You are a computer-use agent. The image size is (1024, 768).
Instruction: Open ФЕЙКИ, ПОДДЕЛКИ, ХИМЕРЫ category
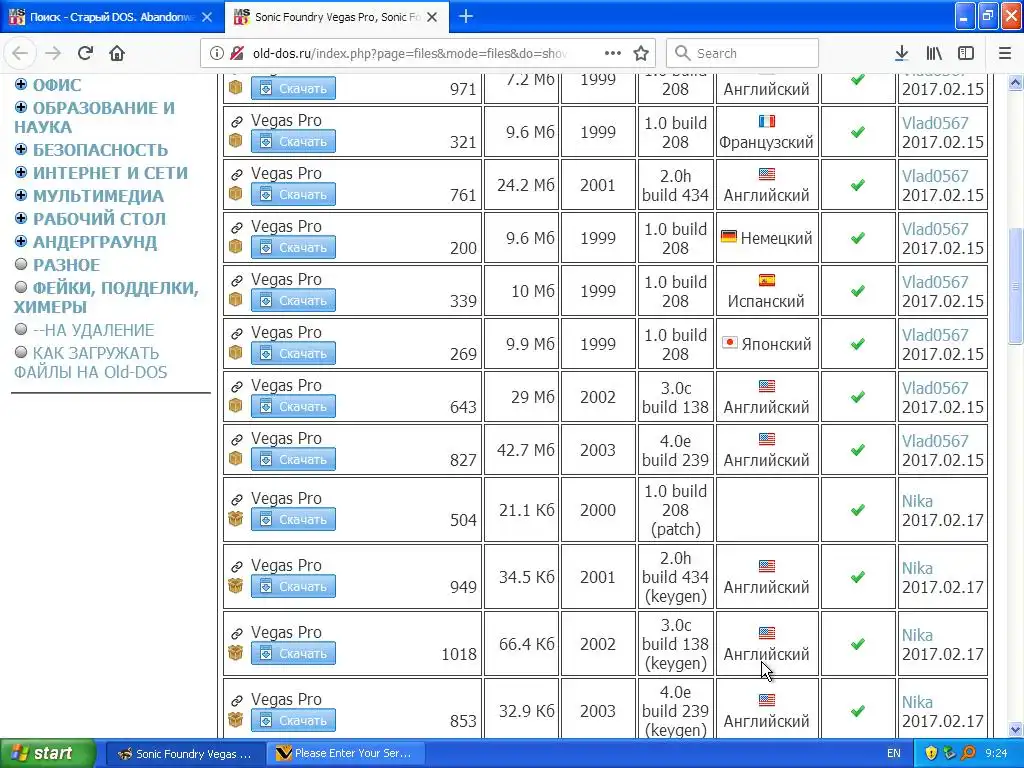[106, 297]
